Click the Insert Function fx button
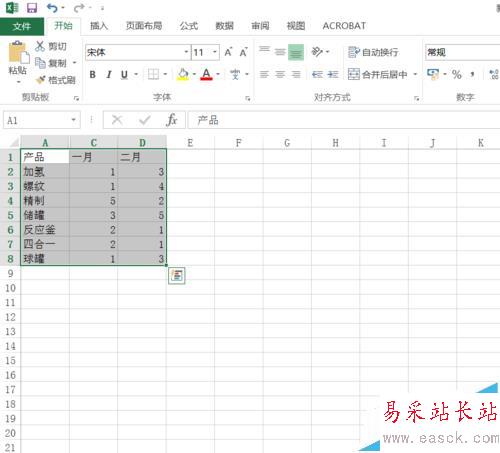Screen dimensions: 500x453 [172, 120]
